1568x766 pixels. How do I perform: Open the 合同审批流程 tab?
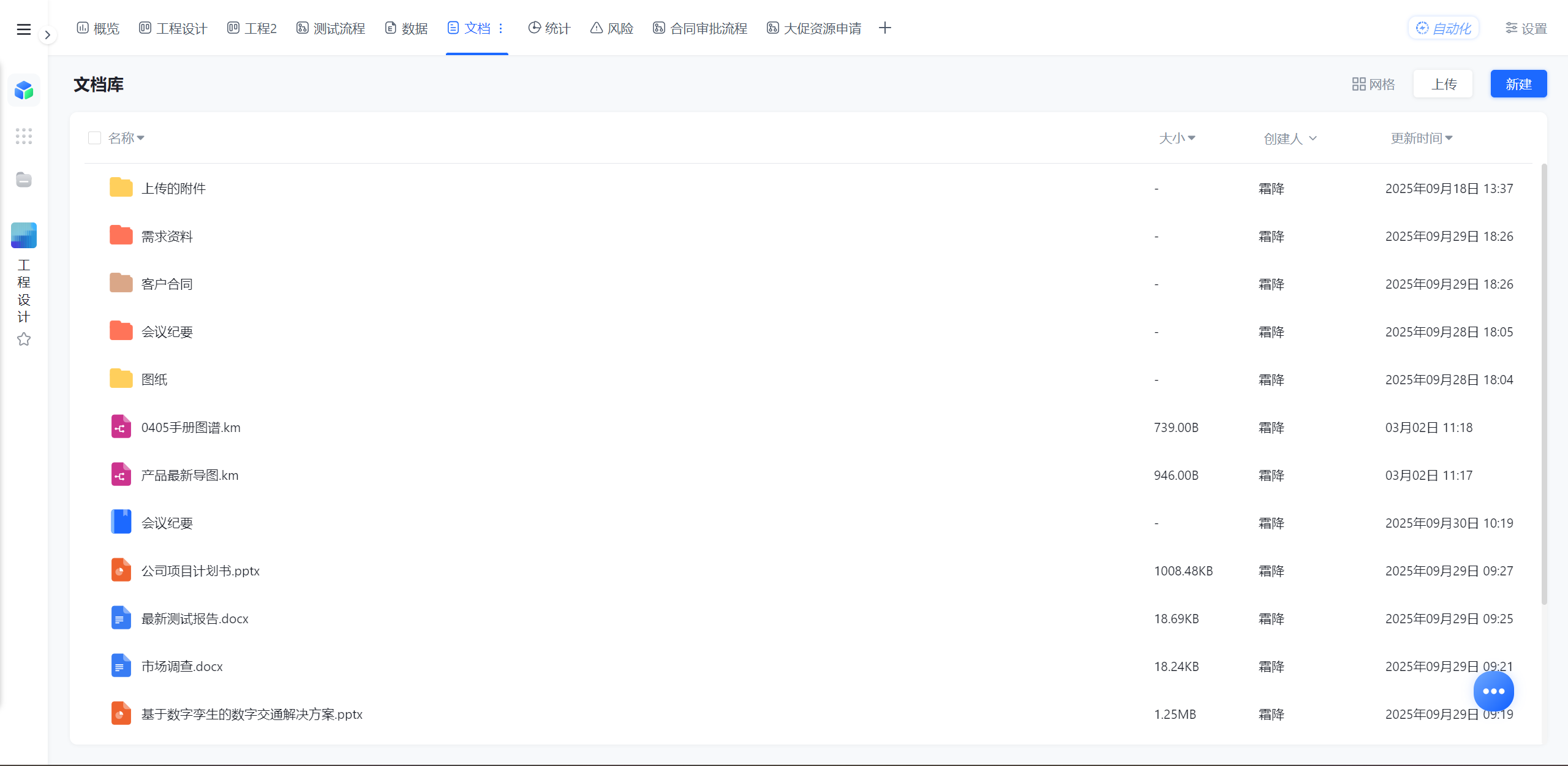700,28
